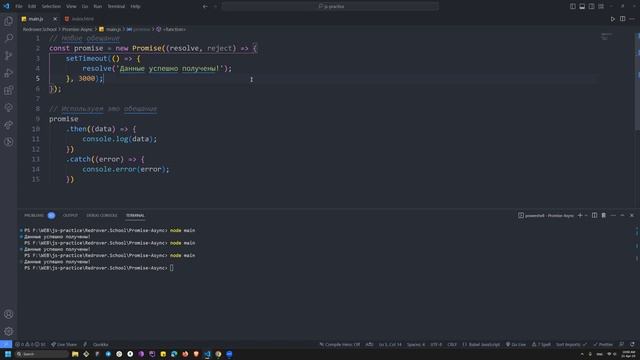Screen dimensions: 640x360
Task: Open Customize Layout button
Action: click(x=601, y=7)
